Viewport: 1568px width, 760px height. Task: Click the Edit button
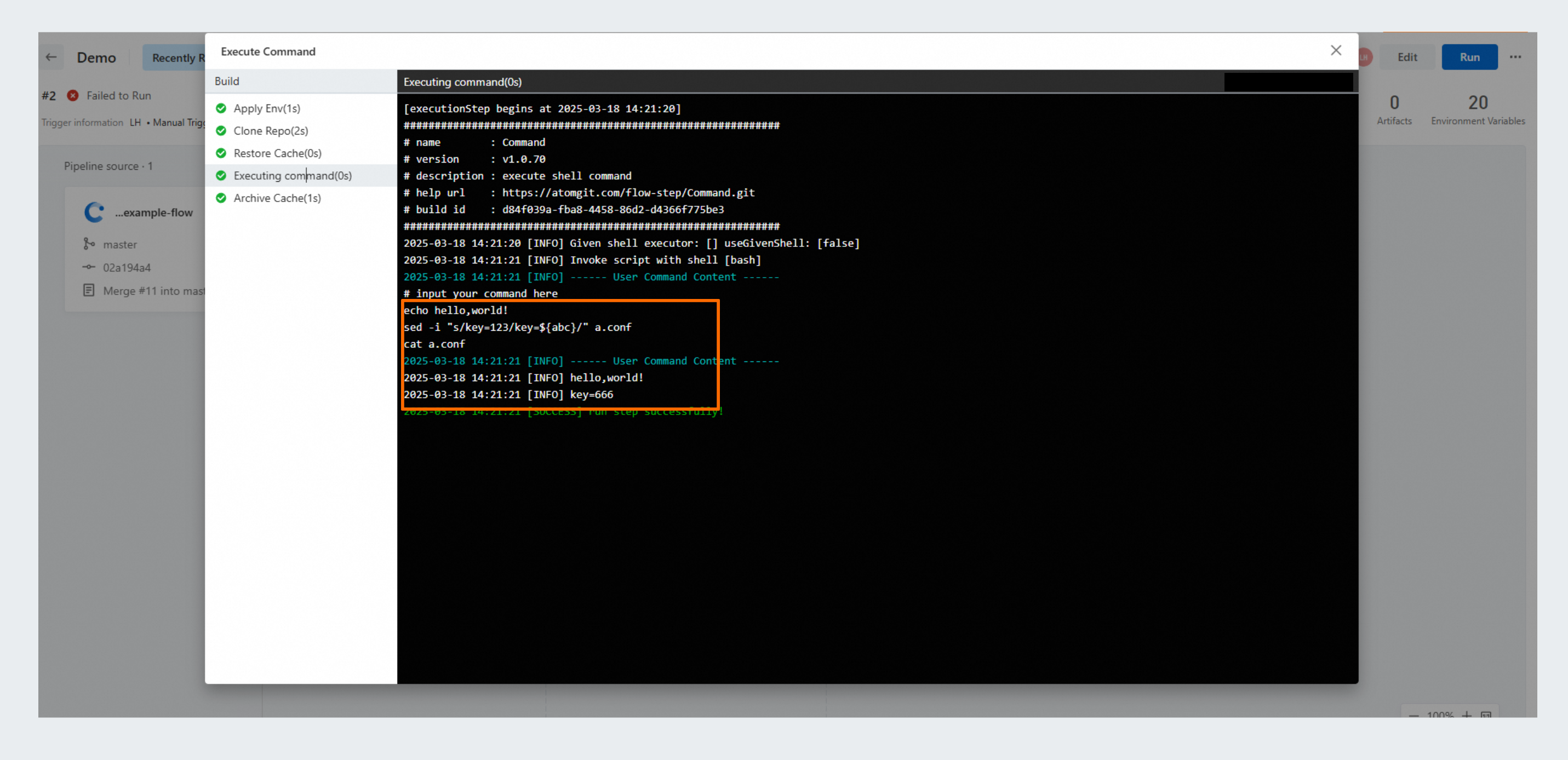click(x=1407, y=57)
